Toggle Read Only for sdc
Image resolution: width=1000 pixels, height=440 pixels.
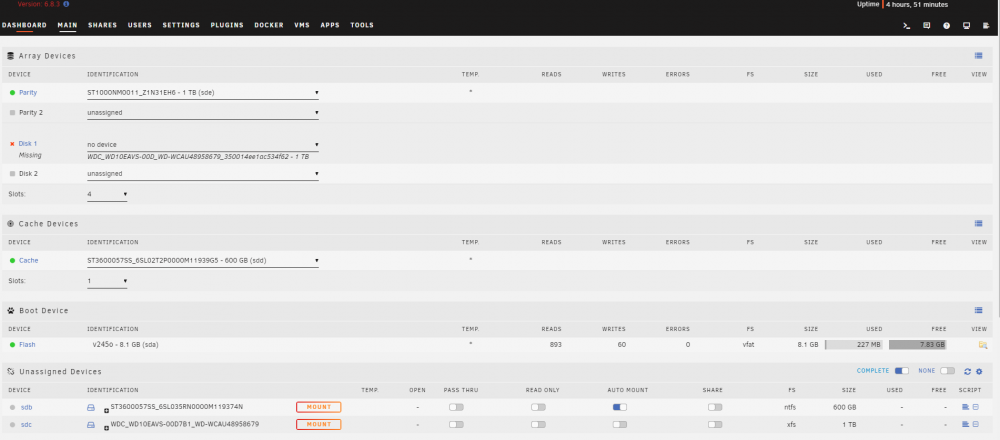pos(538,424)
